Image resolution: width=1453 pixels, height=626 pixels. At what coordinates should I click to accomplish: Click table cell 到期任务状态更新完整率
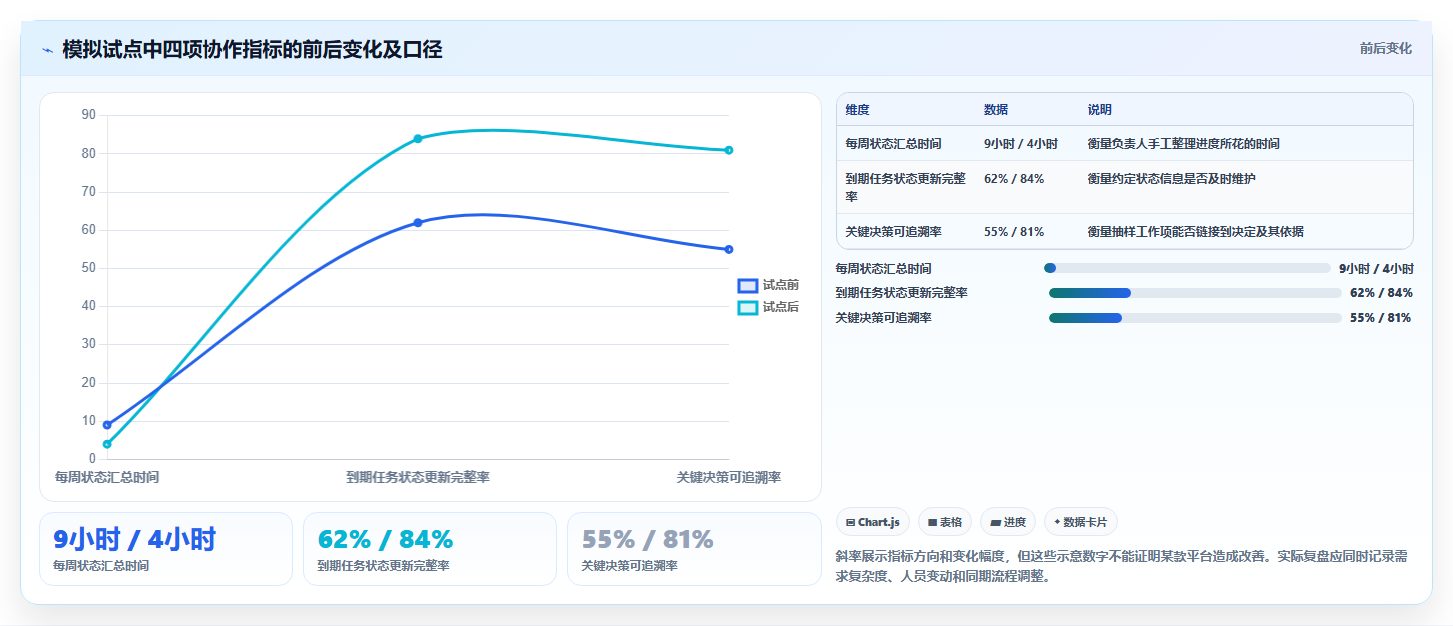(x=906, y=187)
